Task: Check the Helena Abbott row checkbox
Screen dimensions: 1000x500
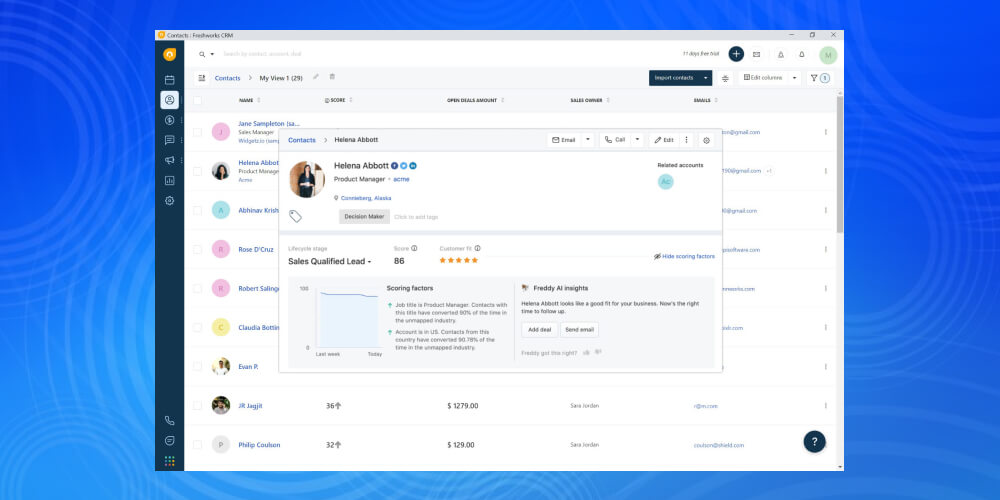Action: 198,171
